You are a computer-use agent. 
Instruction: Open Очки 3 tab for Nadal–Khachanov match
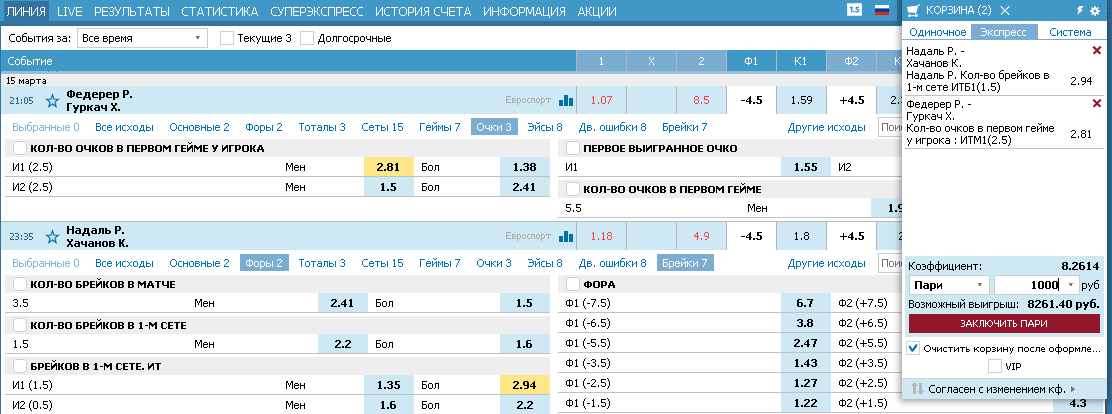point(494,263)
